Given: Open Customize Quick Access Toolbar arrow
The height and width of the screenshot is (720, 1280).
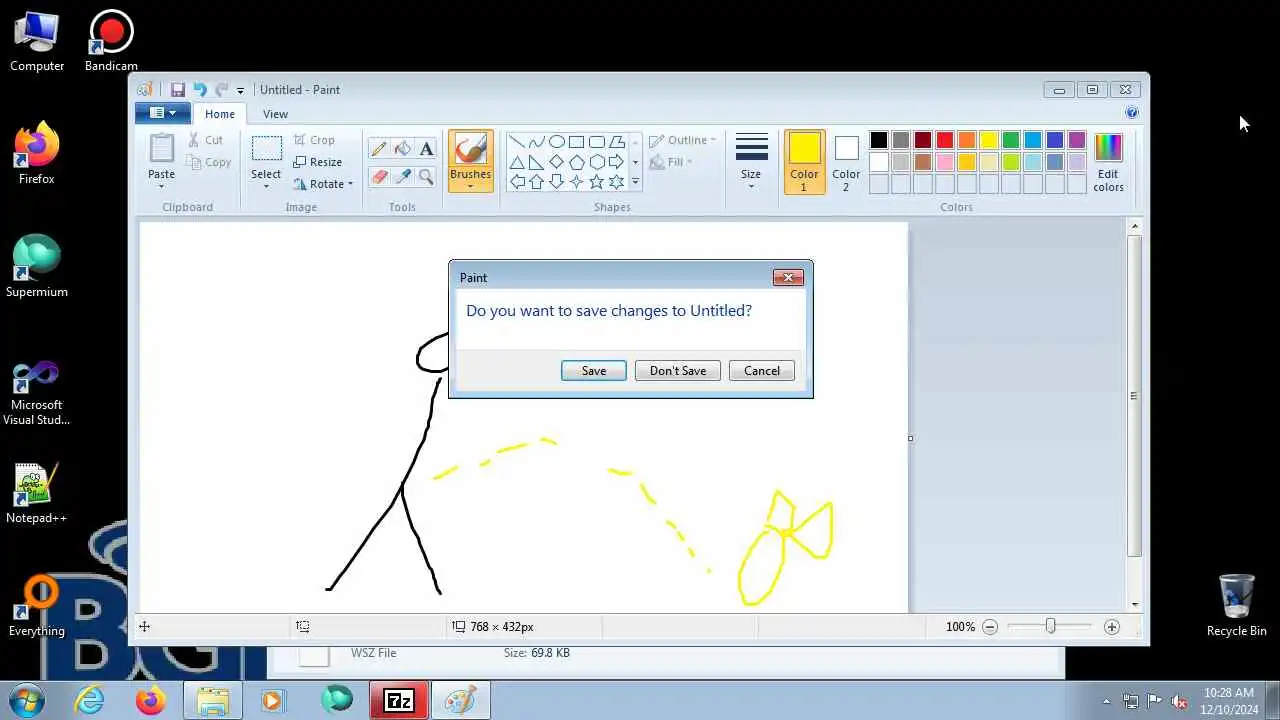Looking at the screenshot, I should (240, 91).
